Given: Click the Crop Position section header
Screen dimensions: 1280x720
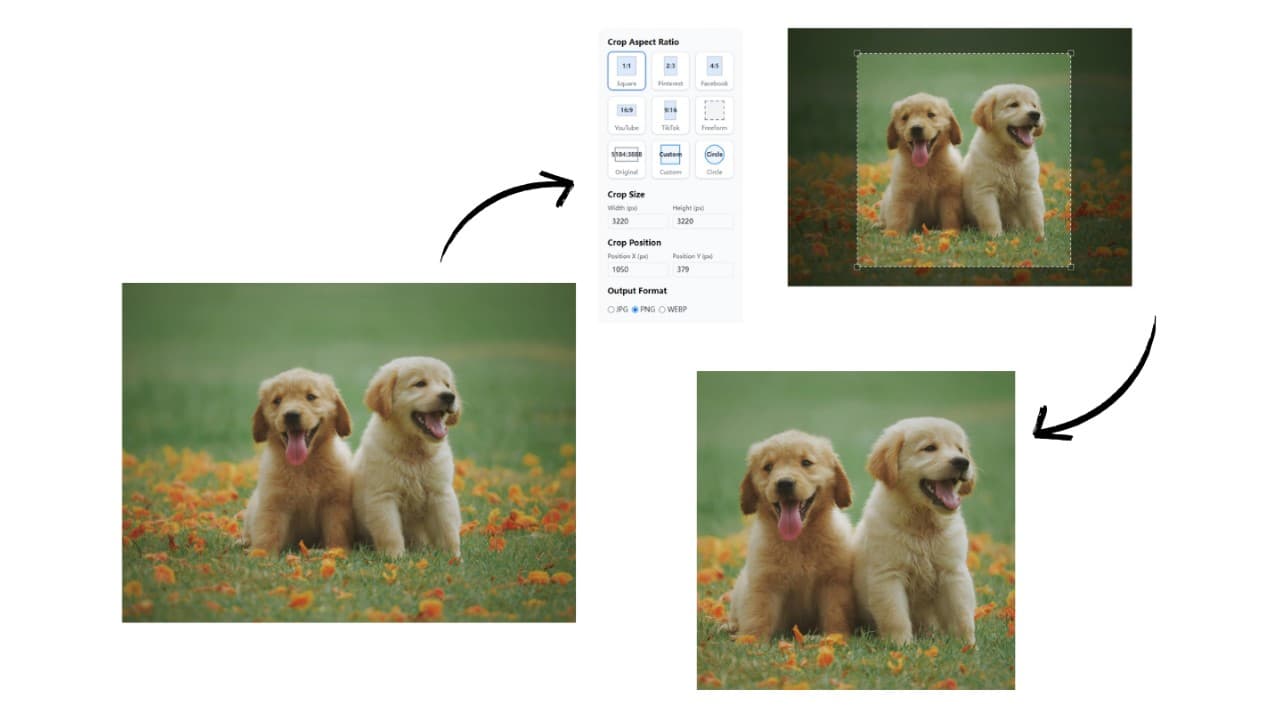Looking at the screenshot, I should pos(633,242).
